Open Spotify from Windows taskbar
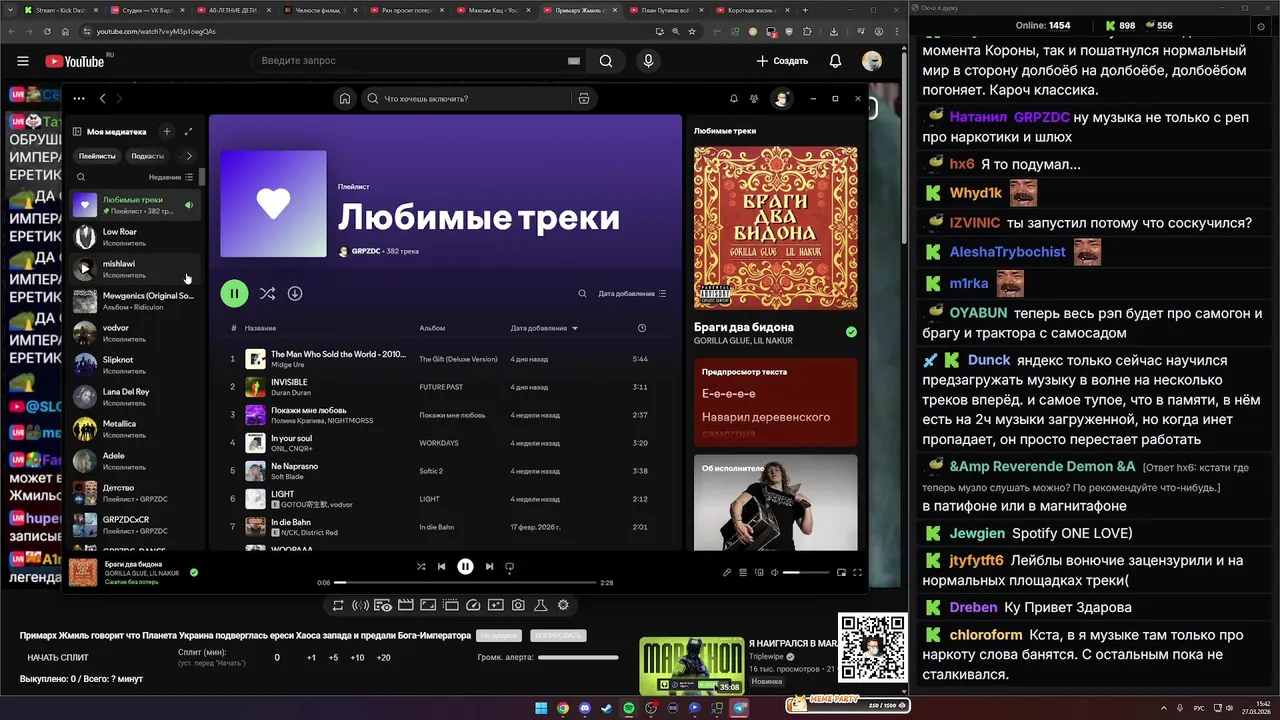 629,708
